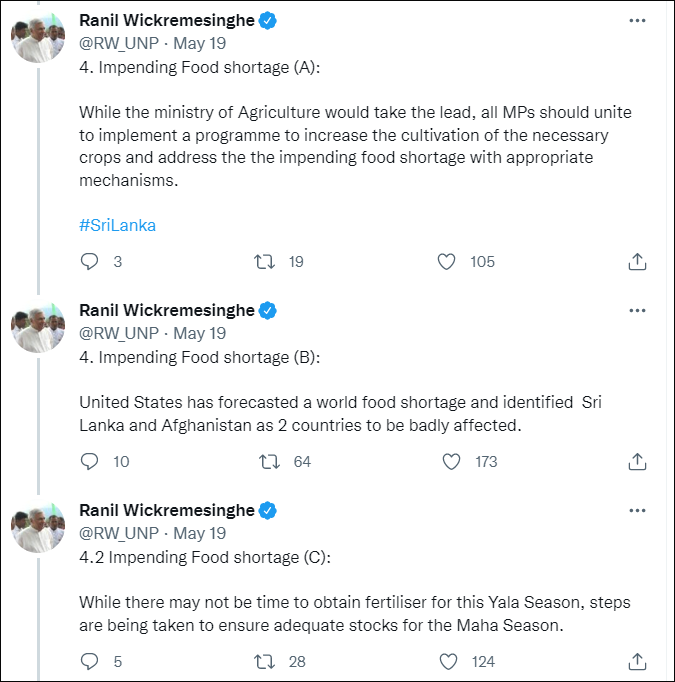Open the #SriLanka hashtag link
Viewport: 675px width, 682px height.
coord(117,225)
